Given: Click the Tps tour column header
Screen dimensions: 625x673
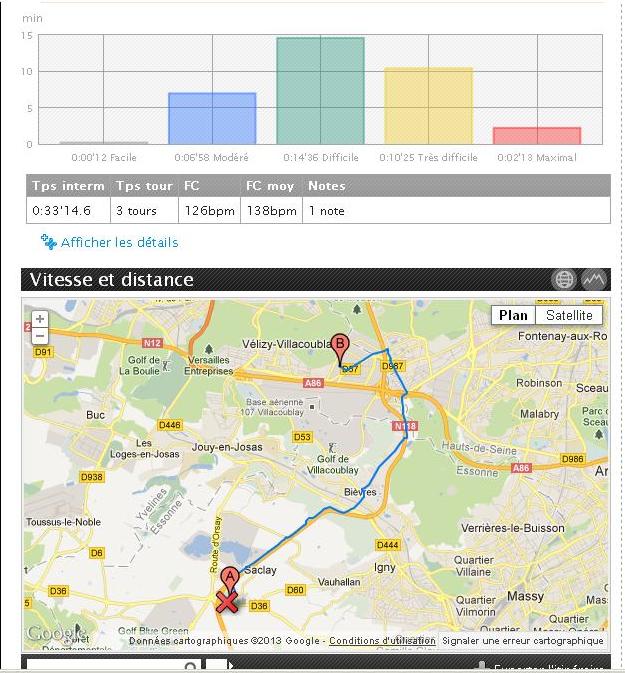Looking at the screenshot, I should pyautogui.click(x=144, y=186).
